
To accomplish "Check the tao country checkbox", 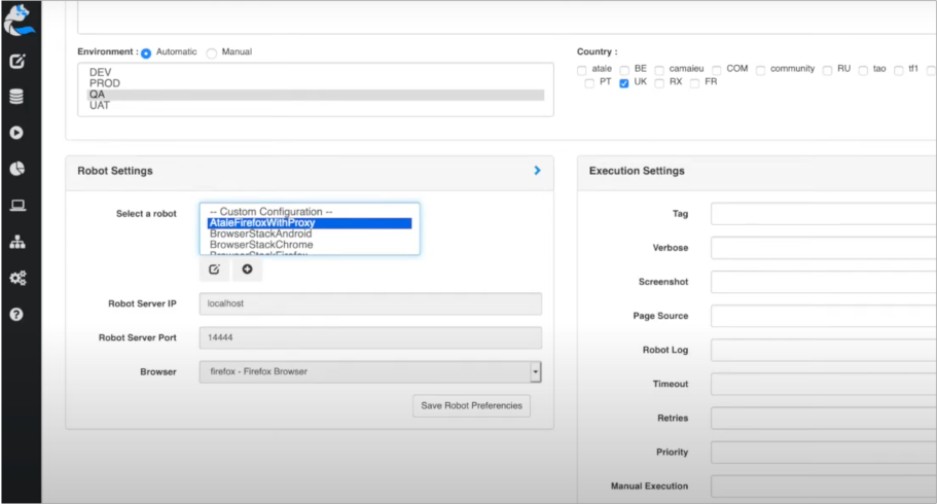I will [x=863, y=70].
